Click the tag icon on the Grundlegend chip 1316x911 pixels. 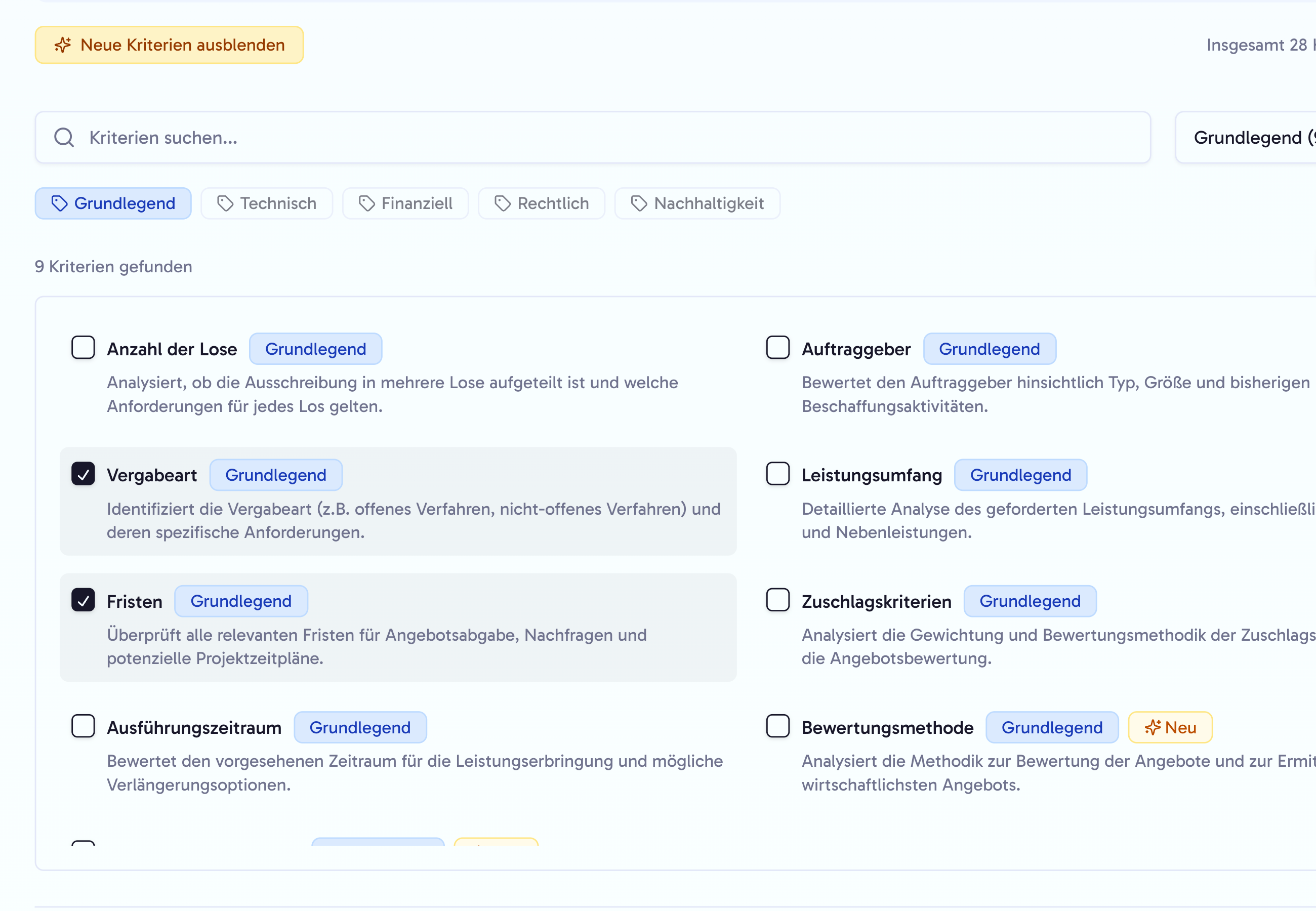tap(59, 203)
